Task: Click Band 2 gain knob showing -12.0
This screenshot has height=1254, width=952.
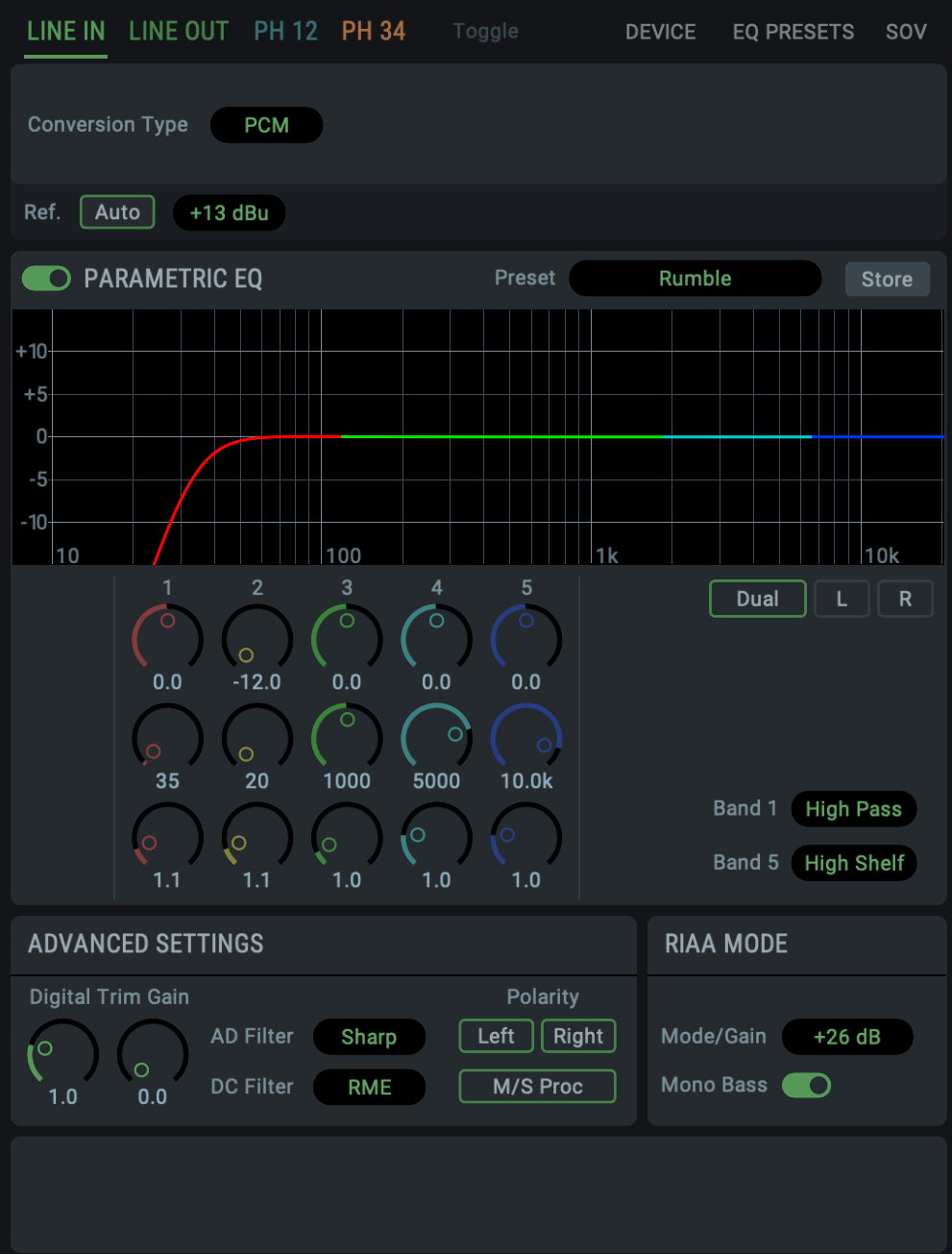Action: (256, 639)
